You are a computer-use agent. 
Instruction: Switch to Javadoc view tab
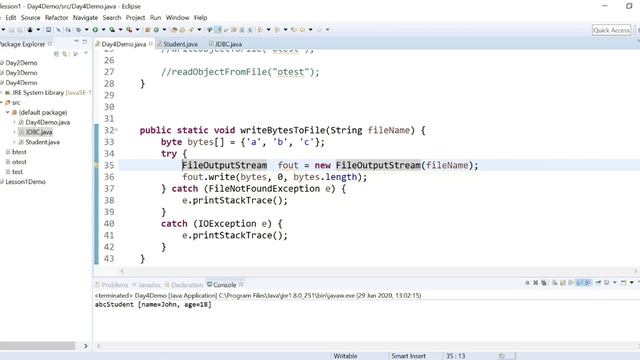point(147,284)
